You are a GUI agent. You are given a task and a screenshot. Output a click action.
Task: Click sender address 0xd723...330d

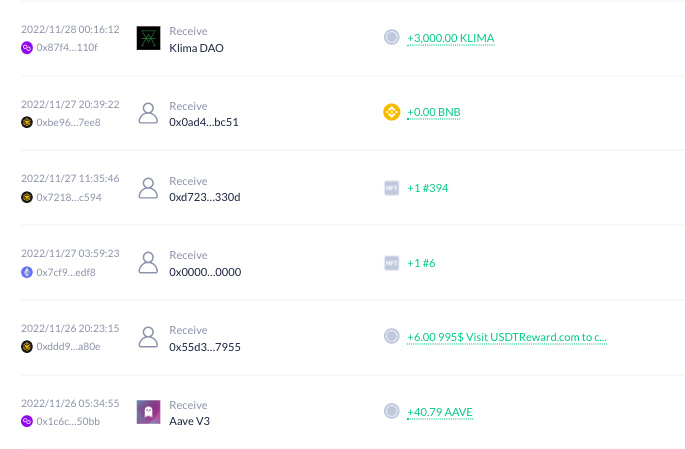coord(204,197)
